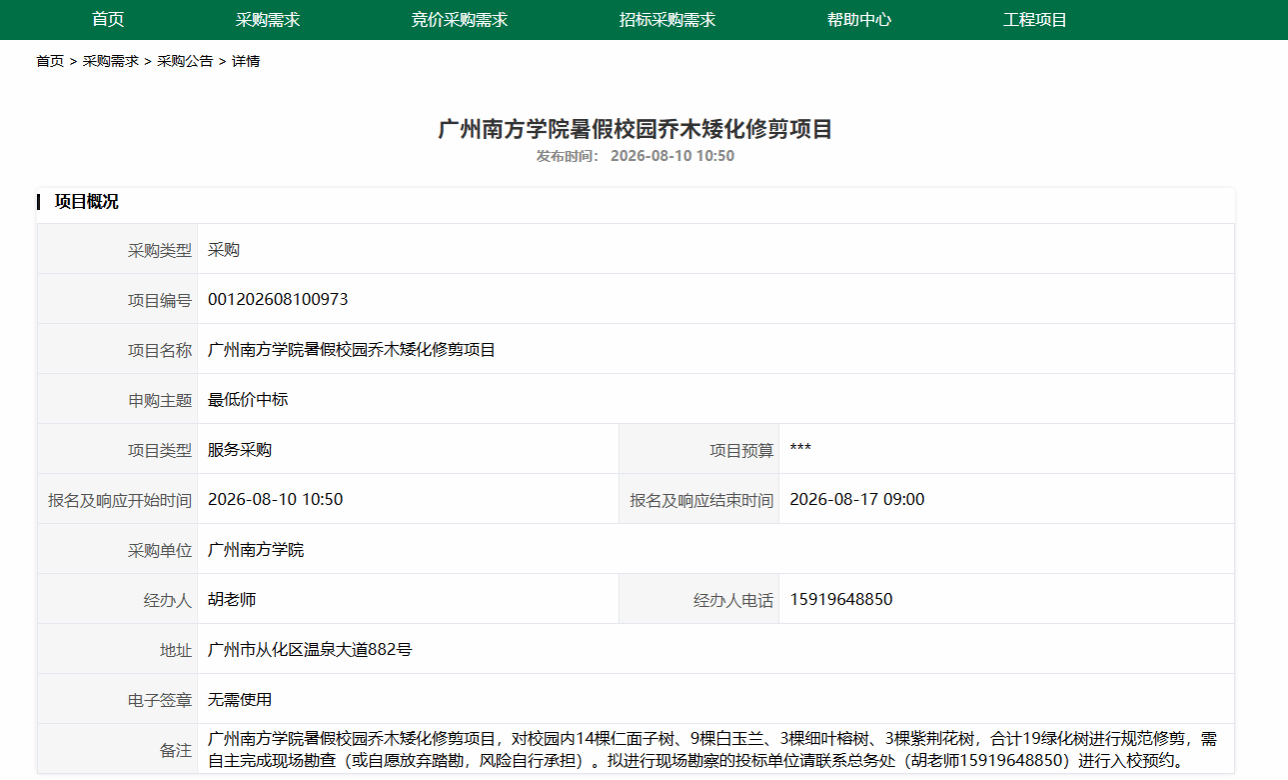Open 采购需求 in the green navigation bar
The height and width of the screenshot is (780, 1288).
pos(268,20)
